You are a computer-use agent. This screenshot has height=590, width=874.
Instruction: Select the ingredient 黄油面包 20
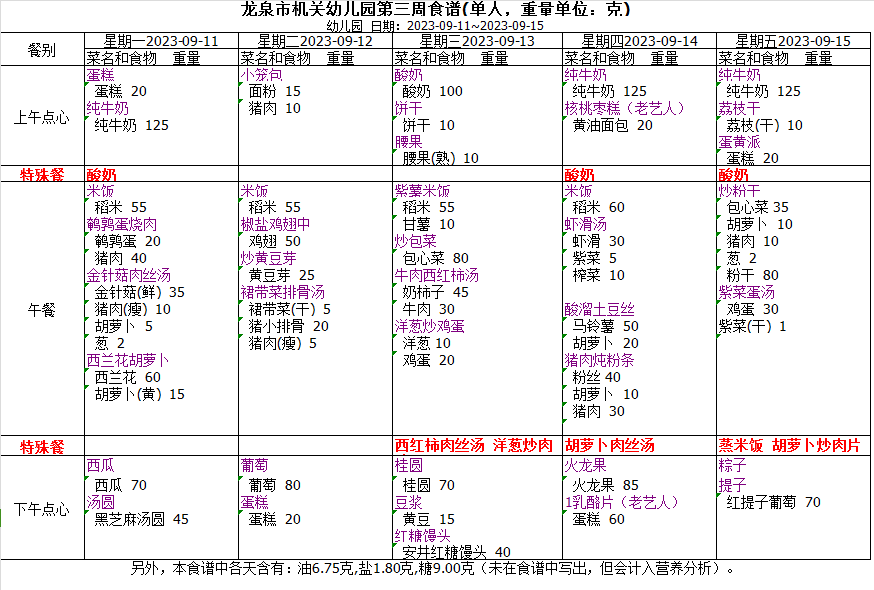click(612, 125)
